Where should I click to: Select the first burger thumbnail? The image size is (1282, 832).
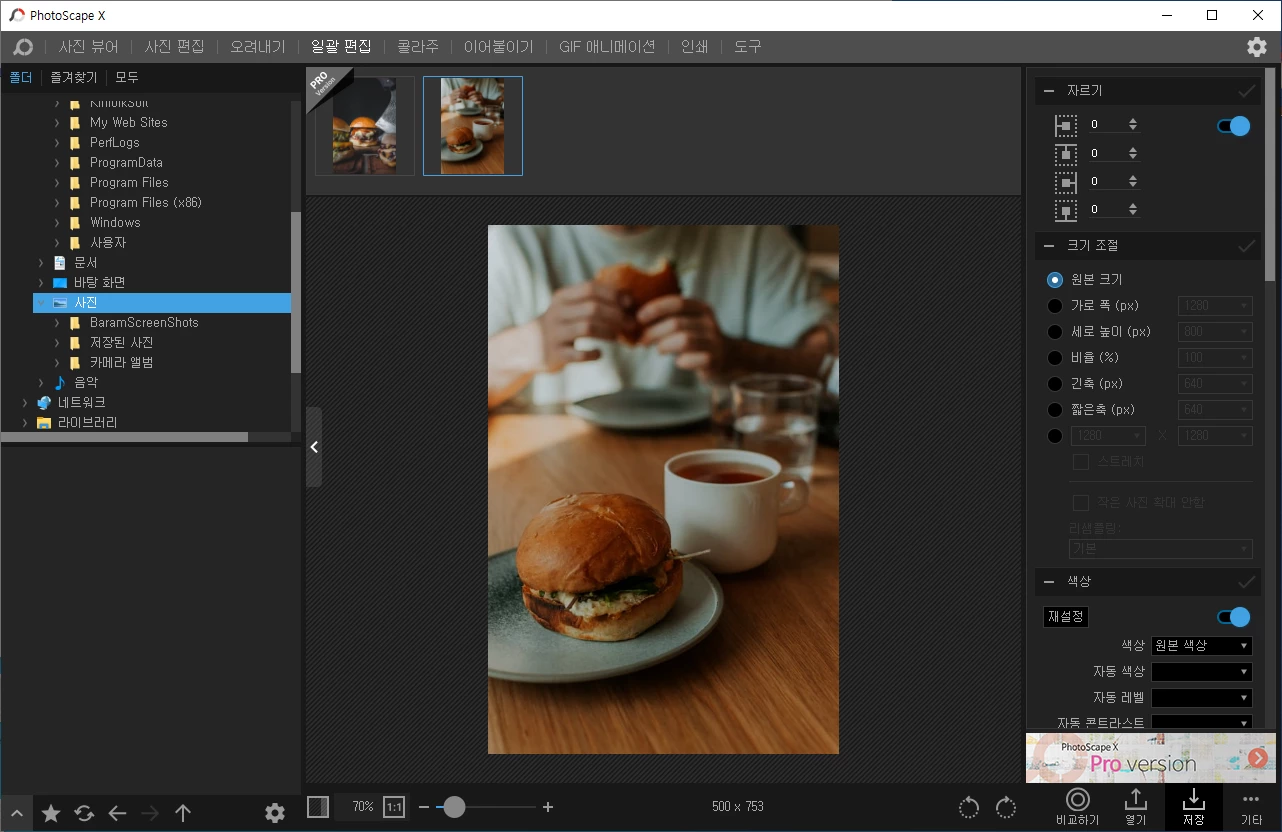364,126
